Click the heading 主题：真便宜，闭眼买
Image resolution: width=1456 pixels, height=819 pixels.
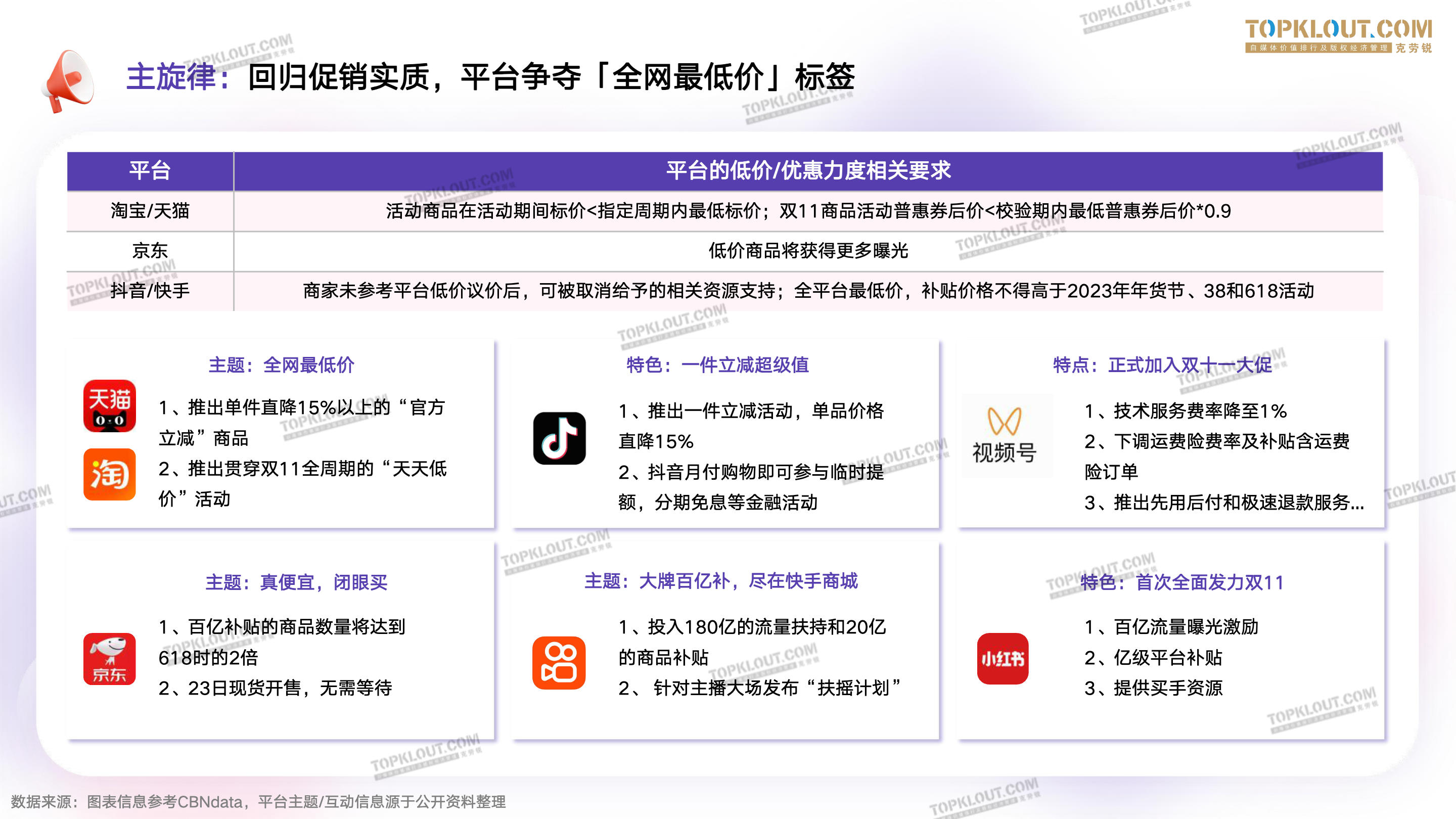click(x=296, y=582)
